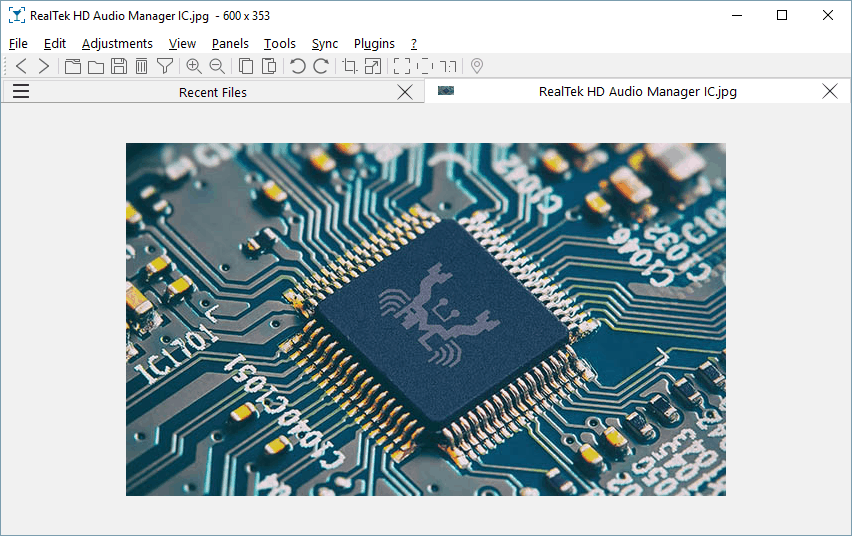
Task: Close the RealTek HD Audio Manager IC.jpg tab
Action: click(830, 91)
